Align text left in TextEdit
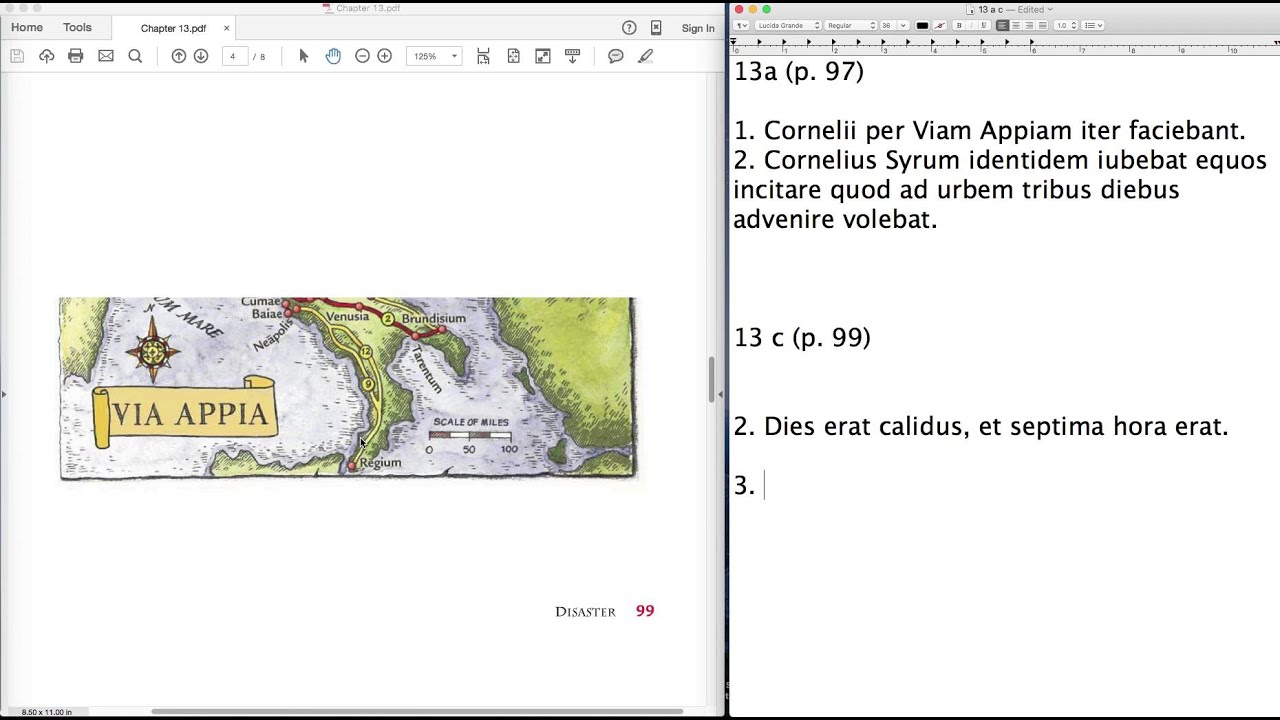The image size is (1280, 720). point(1002,25)
